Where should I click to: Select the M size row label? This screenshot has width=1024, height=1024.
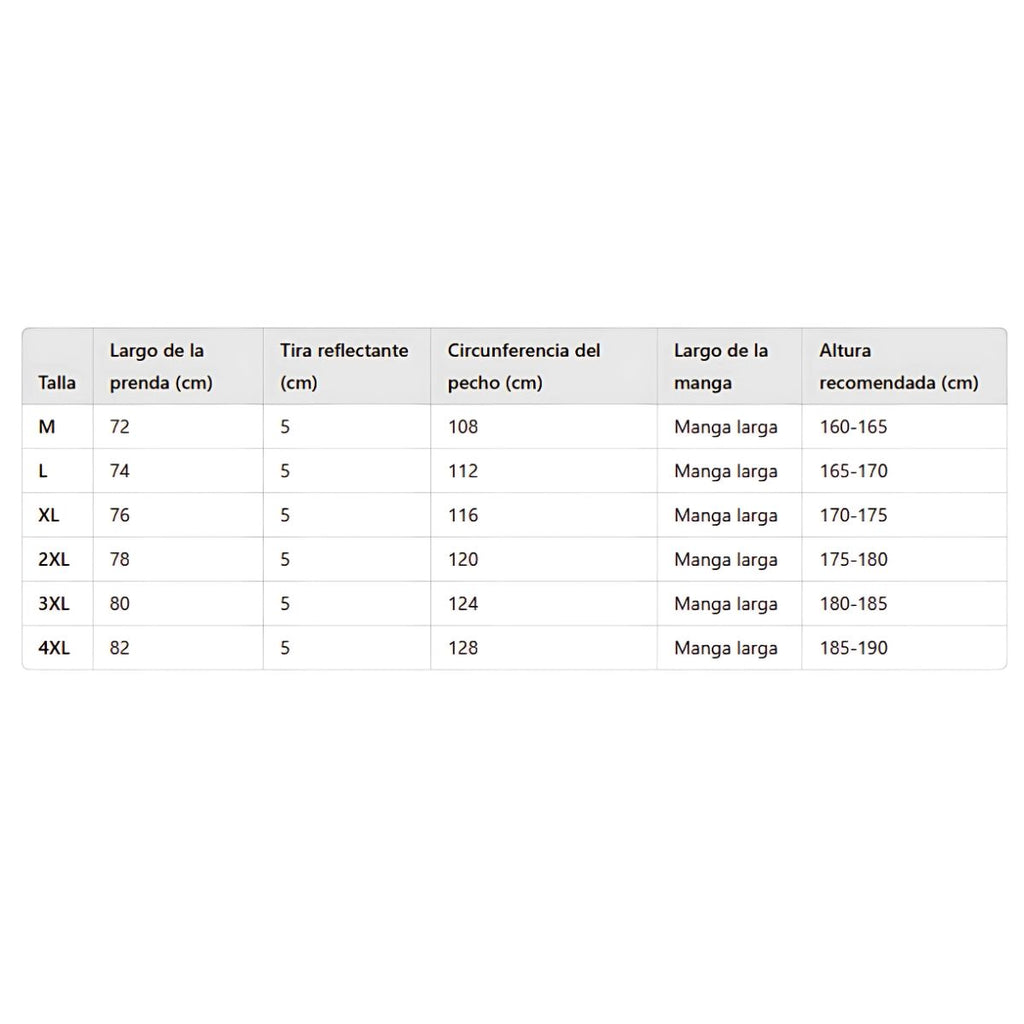pyautogui.click(x=47, y=427)
